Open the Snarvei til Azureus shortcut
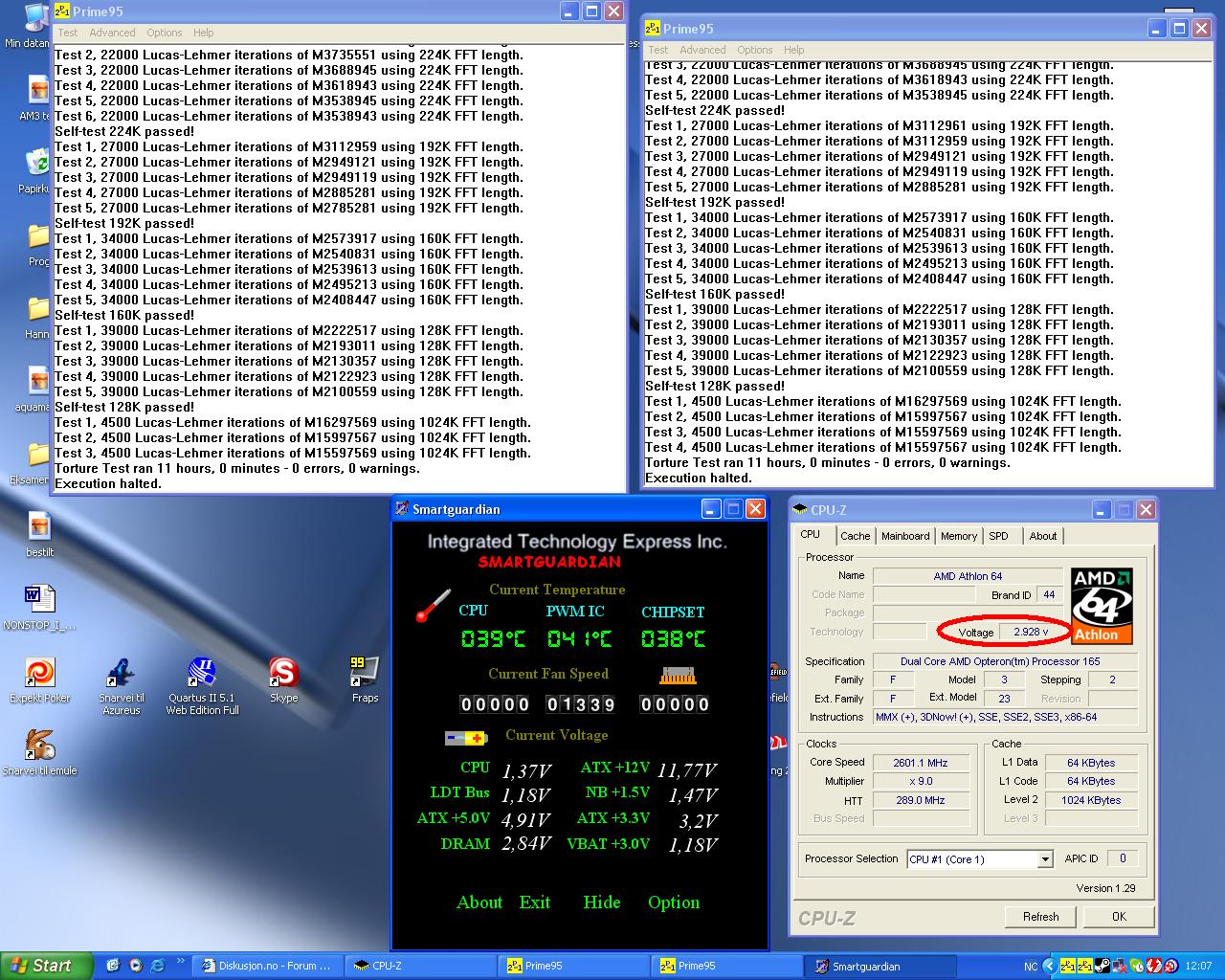The width and height of the screenshot is (1225, 980). 121,685
